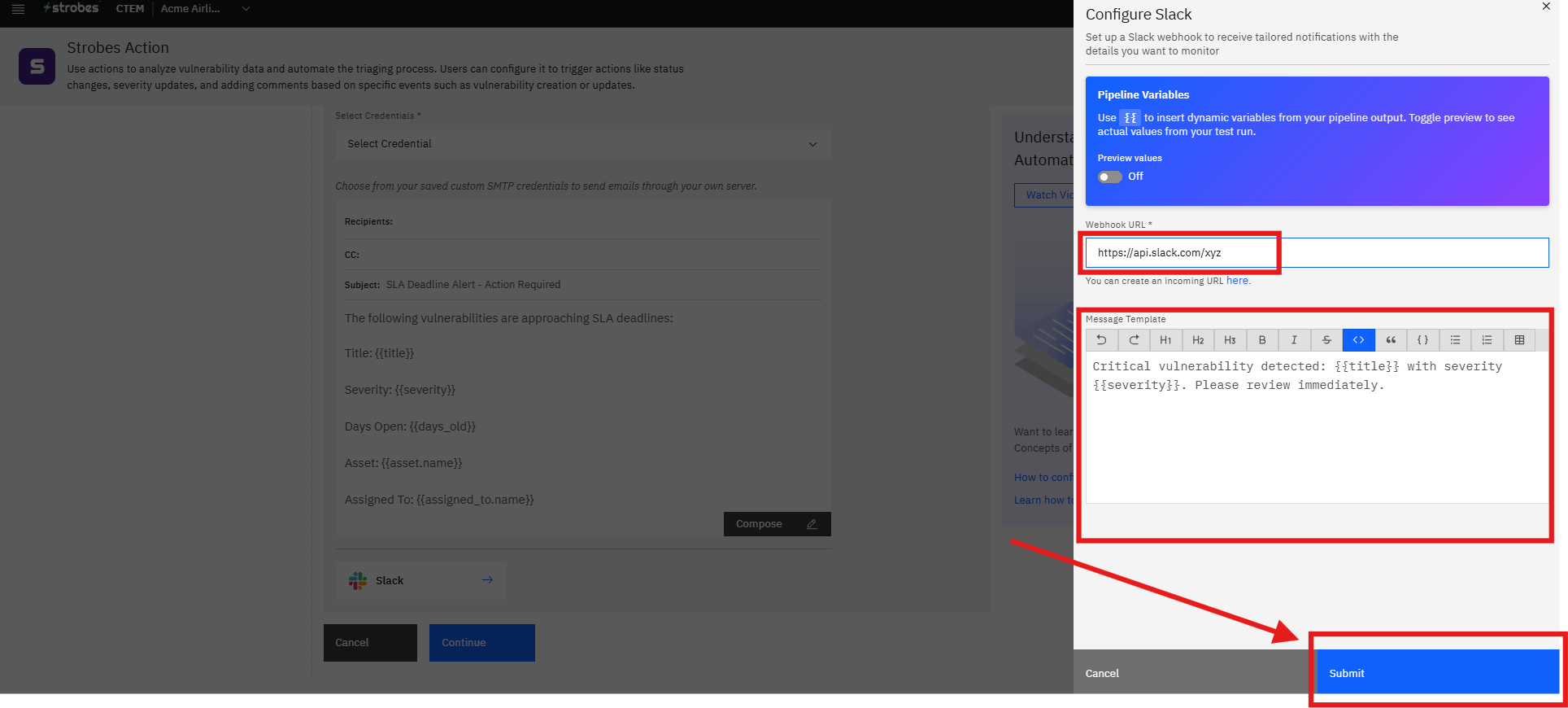
Task: Click the undo icon in Message Template toolbar
Action: click(1102, 340)
